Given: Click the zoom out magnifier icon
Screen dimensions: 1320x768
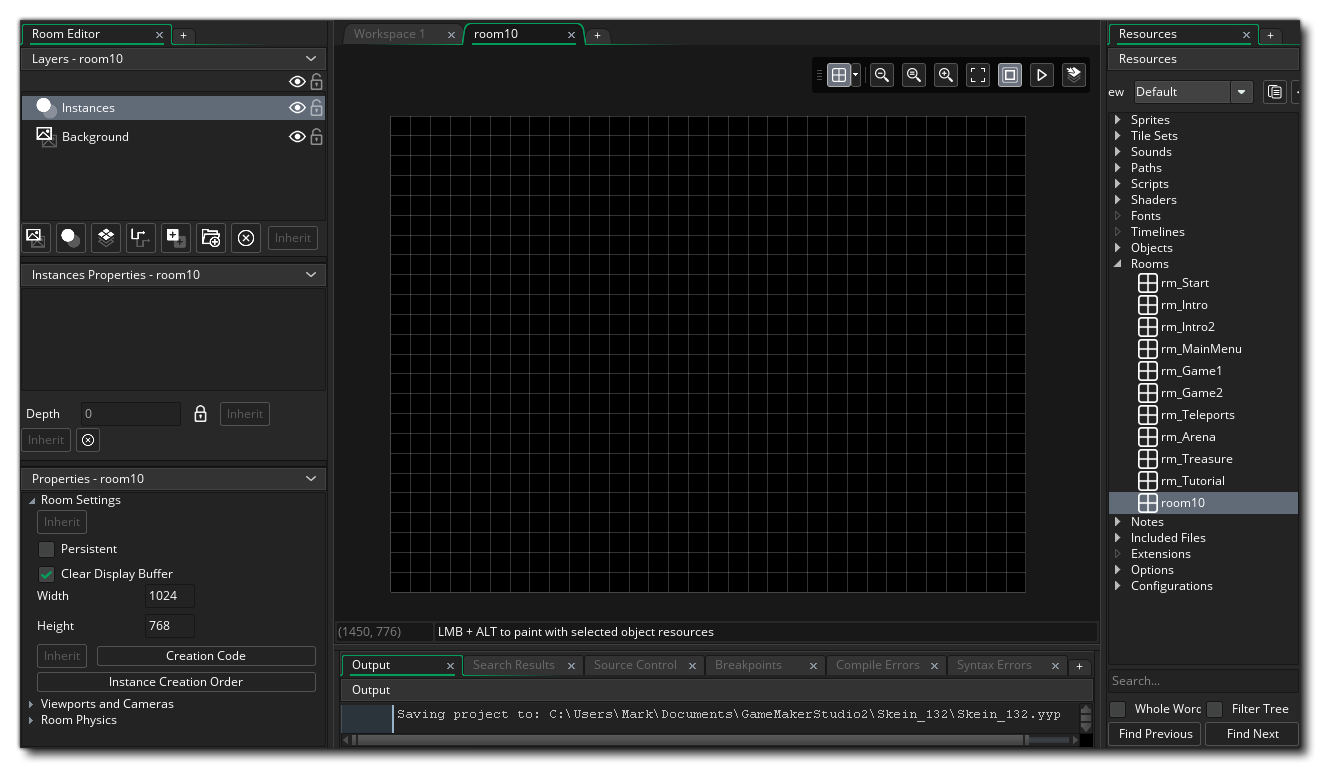Looking at the screenshot, I should (881, 75).
